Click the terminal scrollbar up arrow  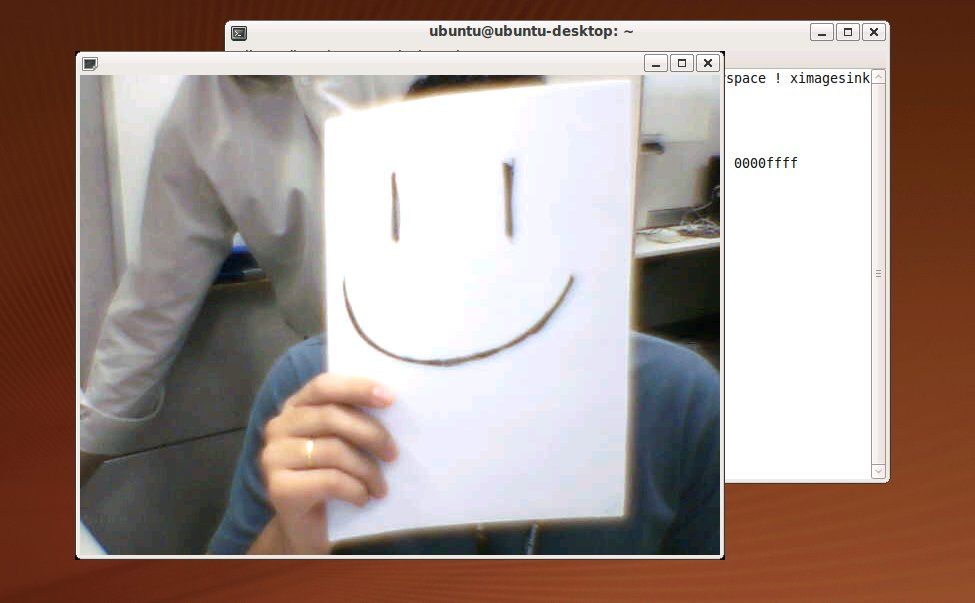click(878, 77)
